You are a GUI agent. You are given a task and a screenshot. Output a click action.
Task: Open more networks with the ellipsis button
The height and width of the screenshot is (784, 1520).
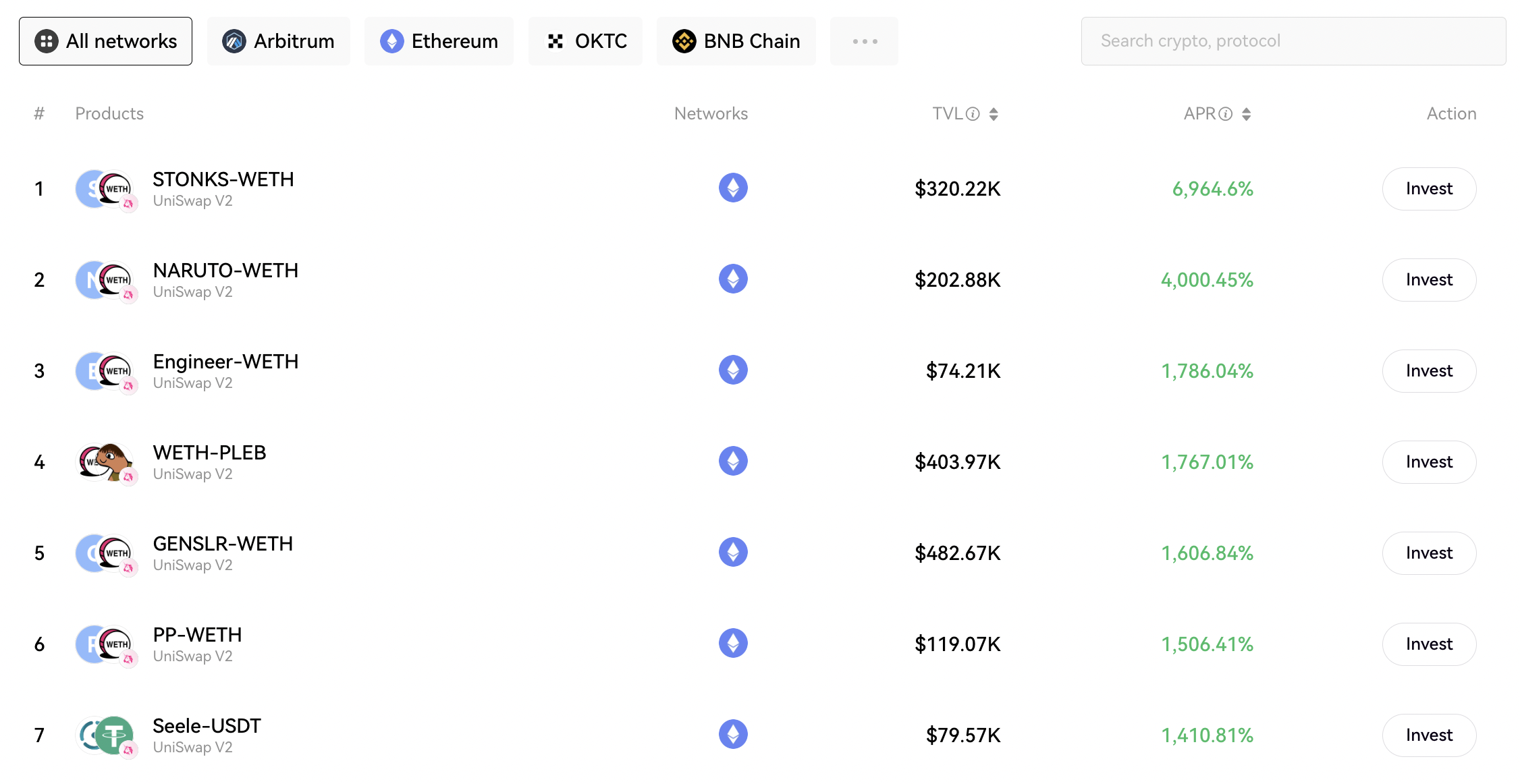[864, 41]
